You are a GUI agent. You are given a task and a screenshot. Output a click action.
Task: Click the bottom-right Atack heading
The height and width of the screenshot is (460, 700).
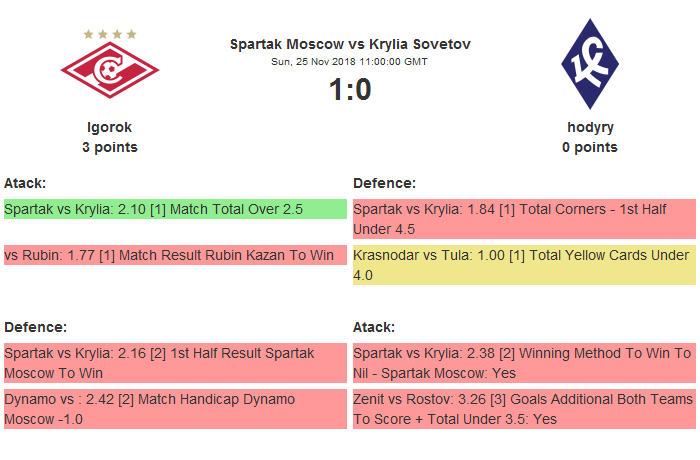point(374,327)
